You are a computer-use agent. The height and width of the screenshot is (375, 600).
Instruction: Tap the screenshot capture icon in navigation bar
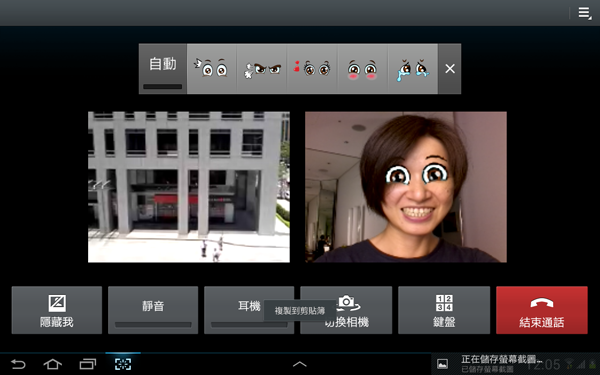coord(123,364)
